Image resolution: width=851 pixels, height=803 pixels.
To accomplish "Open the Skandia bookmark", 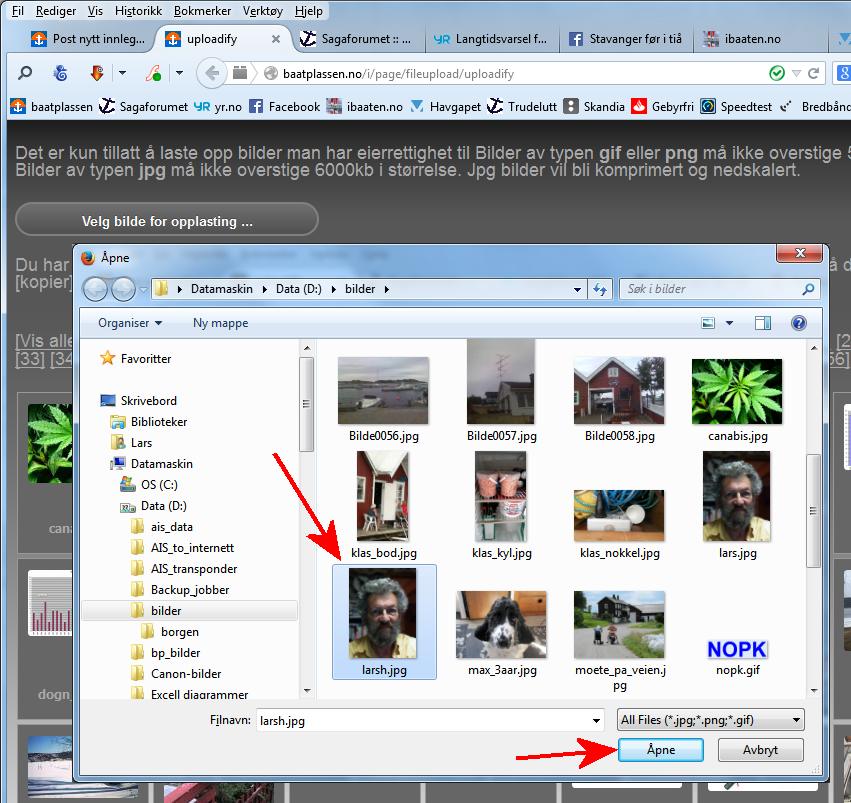I will (594, 106).
